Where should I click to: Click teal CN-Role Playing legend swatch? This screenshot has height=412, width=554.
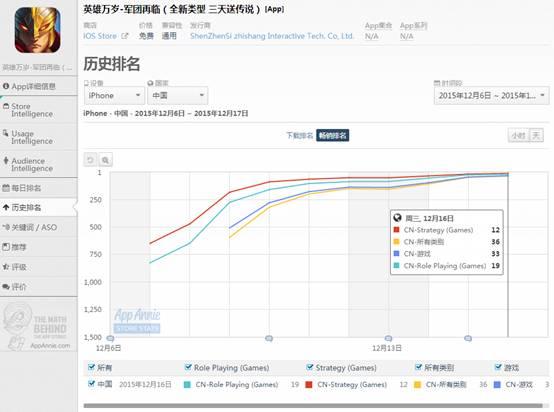[x=188, y=384]
